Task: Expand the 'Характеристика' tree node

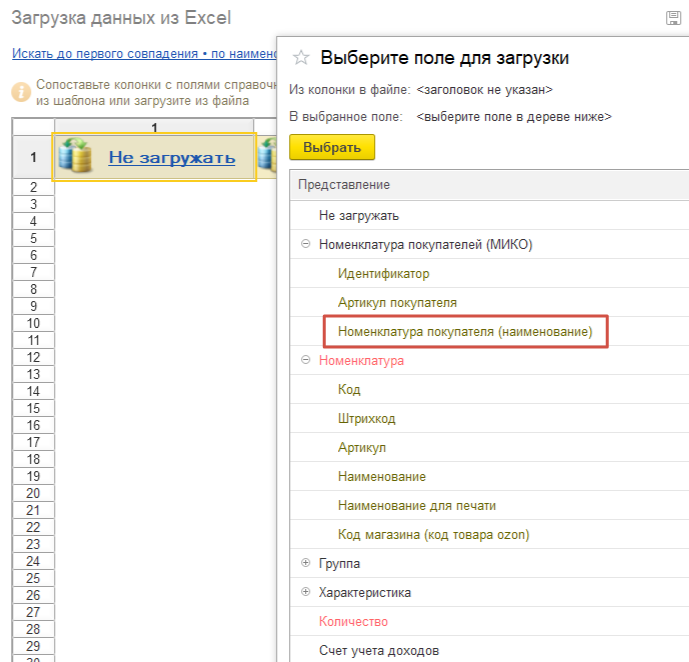Action: (x=305, y=592)
